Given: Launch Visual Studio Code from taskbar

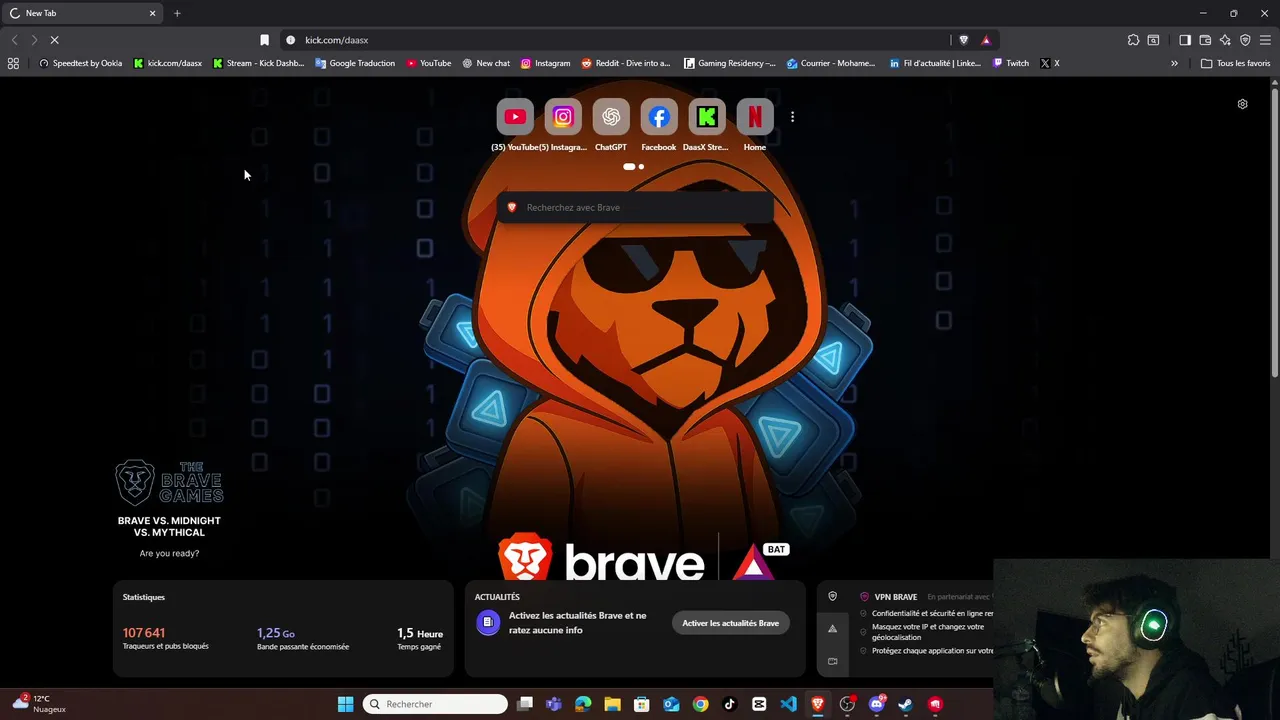Looking at the screenshot, I should 788,704.
